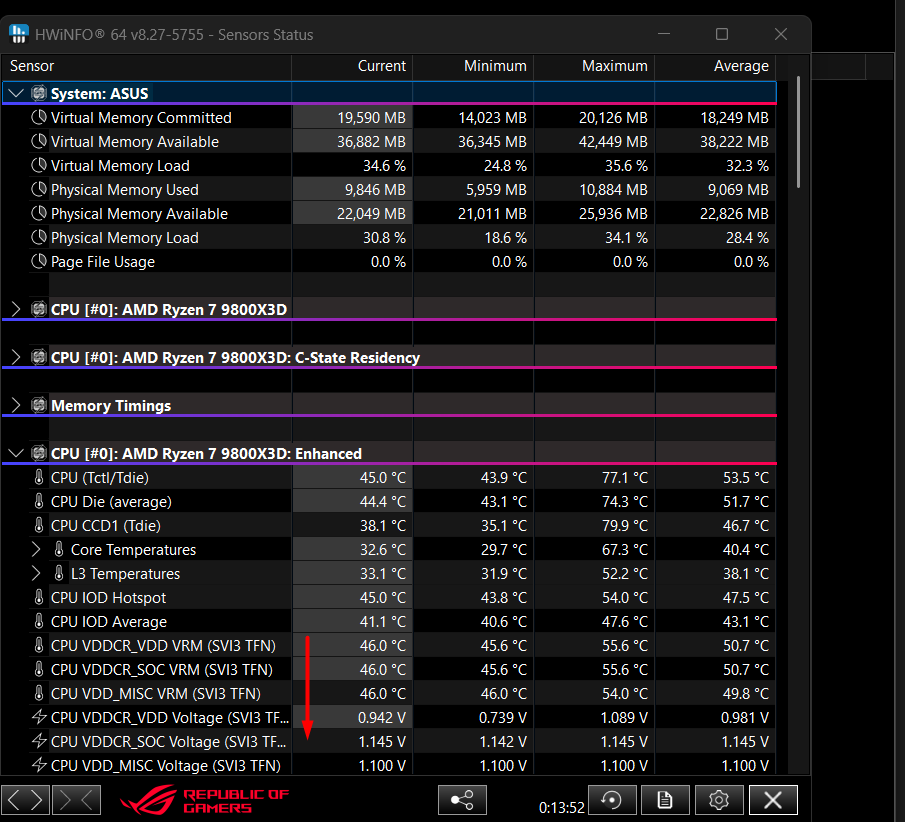The image size is (905, 822).
Task: Click the minimum value 5,959 MB
Action: coord(496,189)
